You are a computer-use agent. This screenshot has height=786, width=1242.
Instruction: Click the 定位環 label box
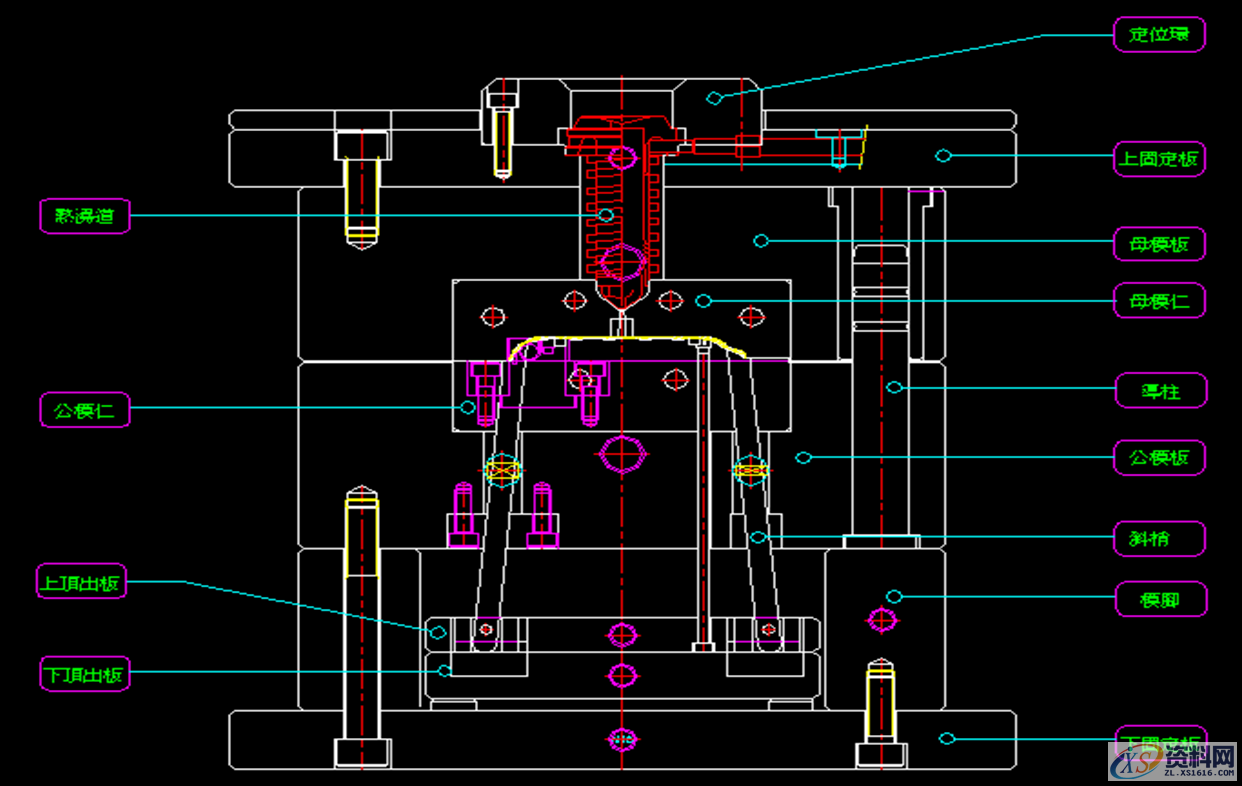point(1160,34)
